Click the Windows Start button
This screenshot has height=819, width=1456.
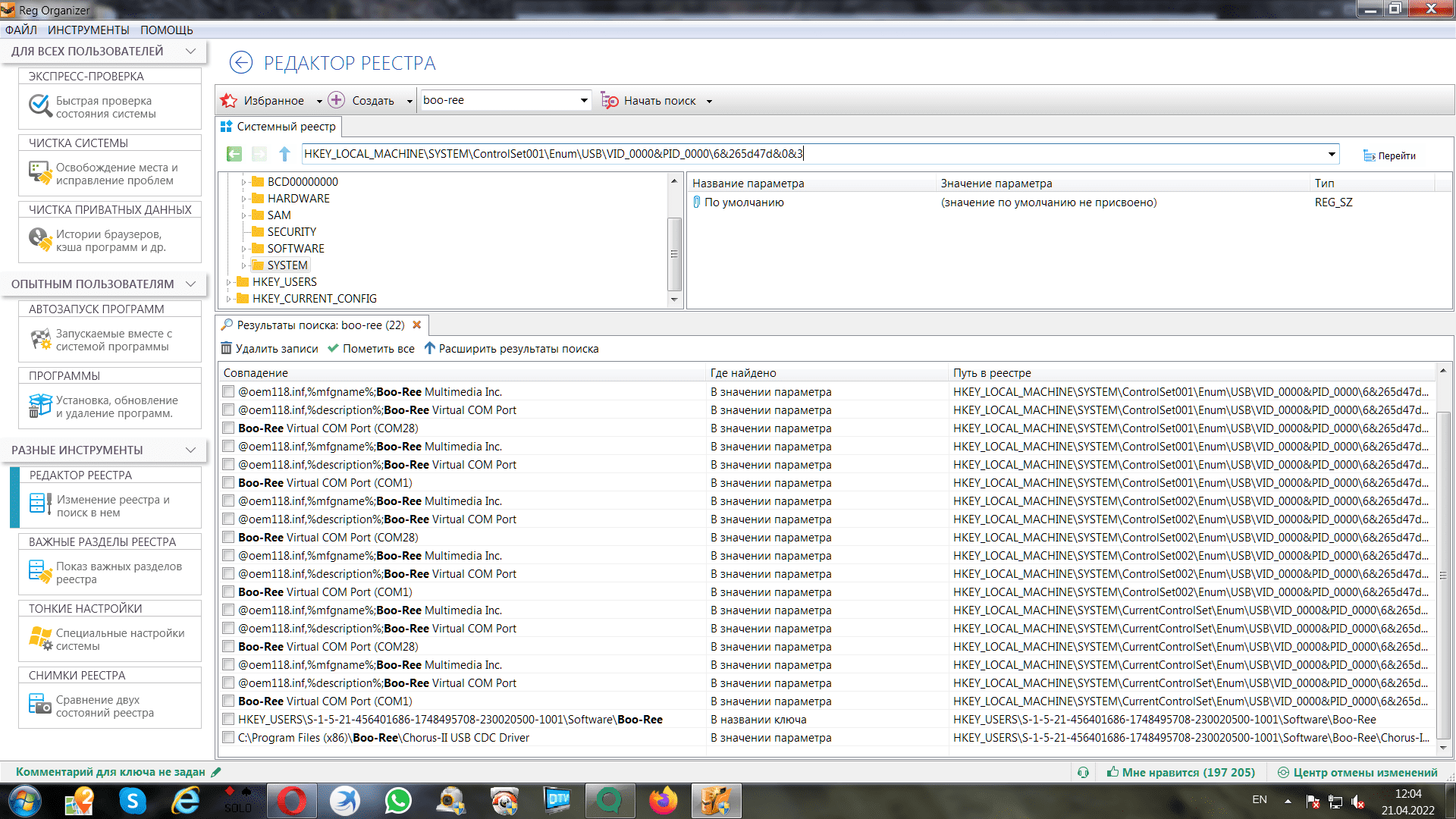click(x=25, y=801)
